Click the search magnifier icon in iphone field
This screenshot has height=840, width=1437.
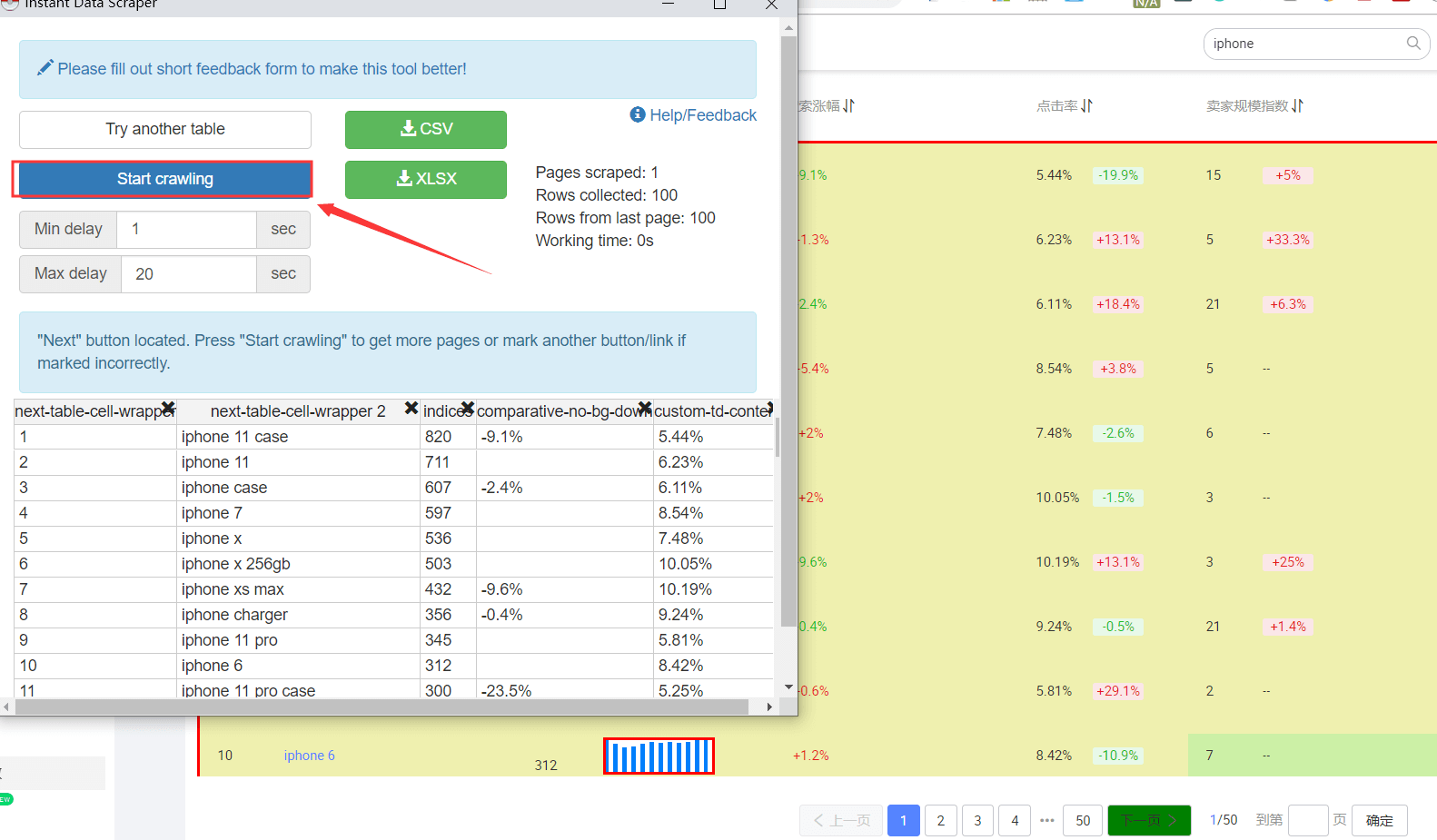(x=1413, y=43)
